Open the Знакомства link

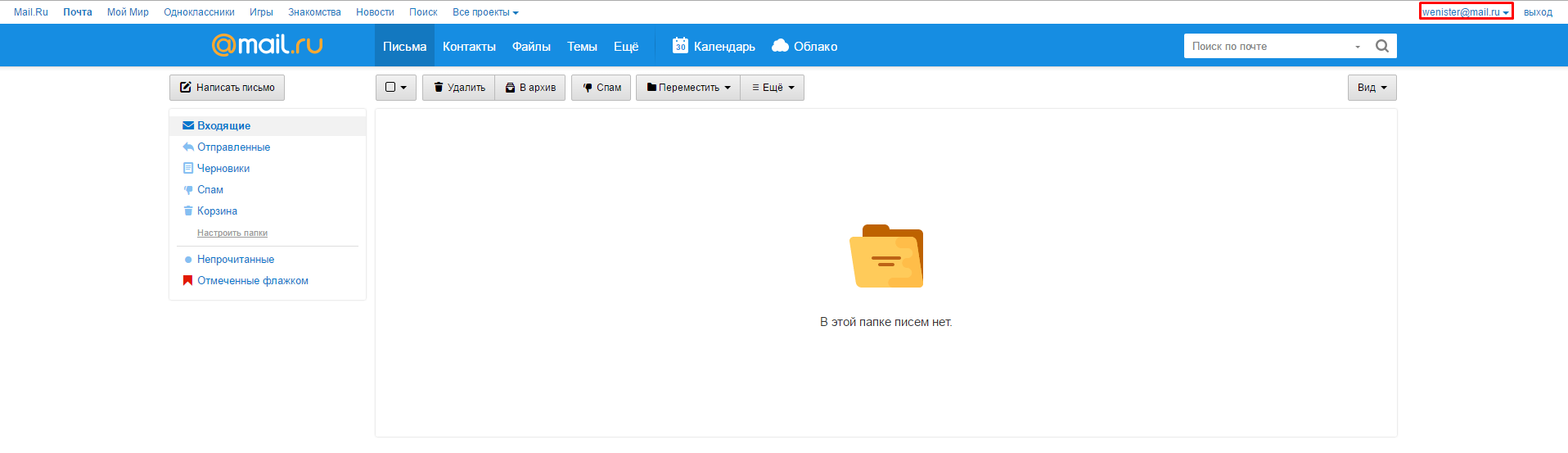pyautogui.click(x=314, y=12)
